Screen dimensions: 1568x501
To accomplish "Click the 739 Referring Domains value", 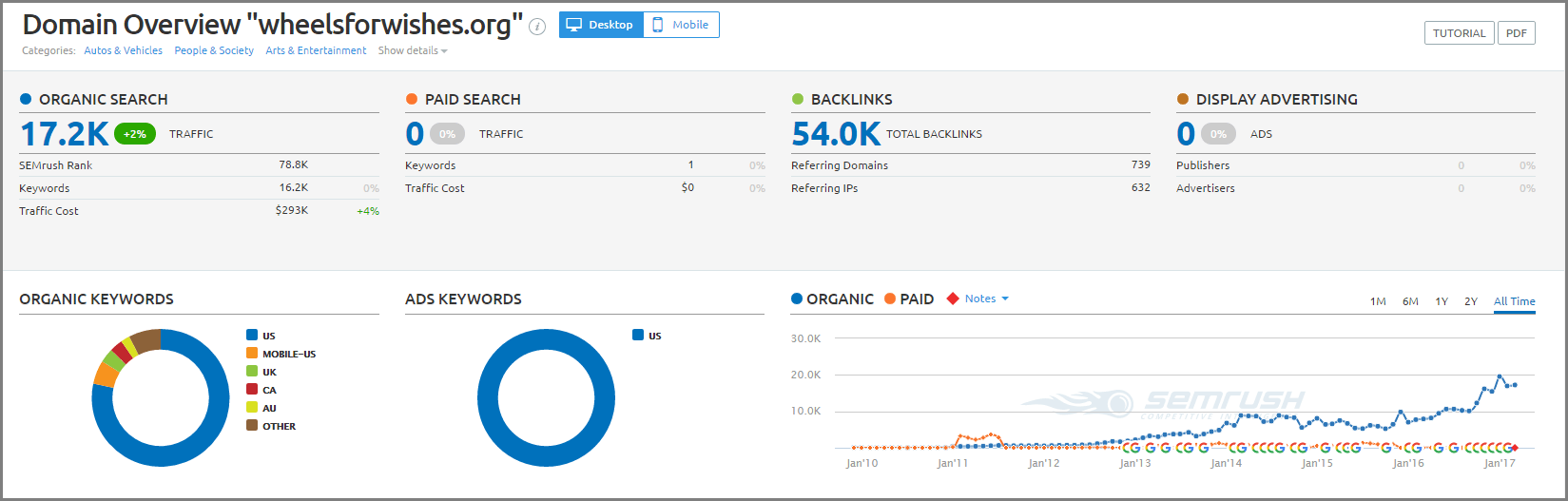I will (x=1141, y=164).
